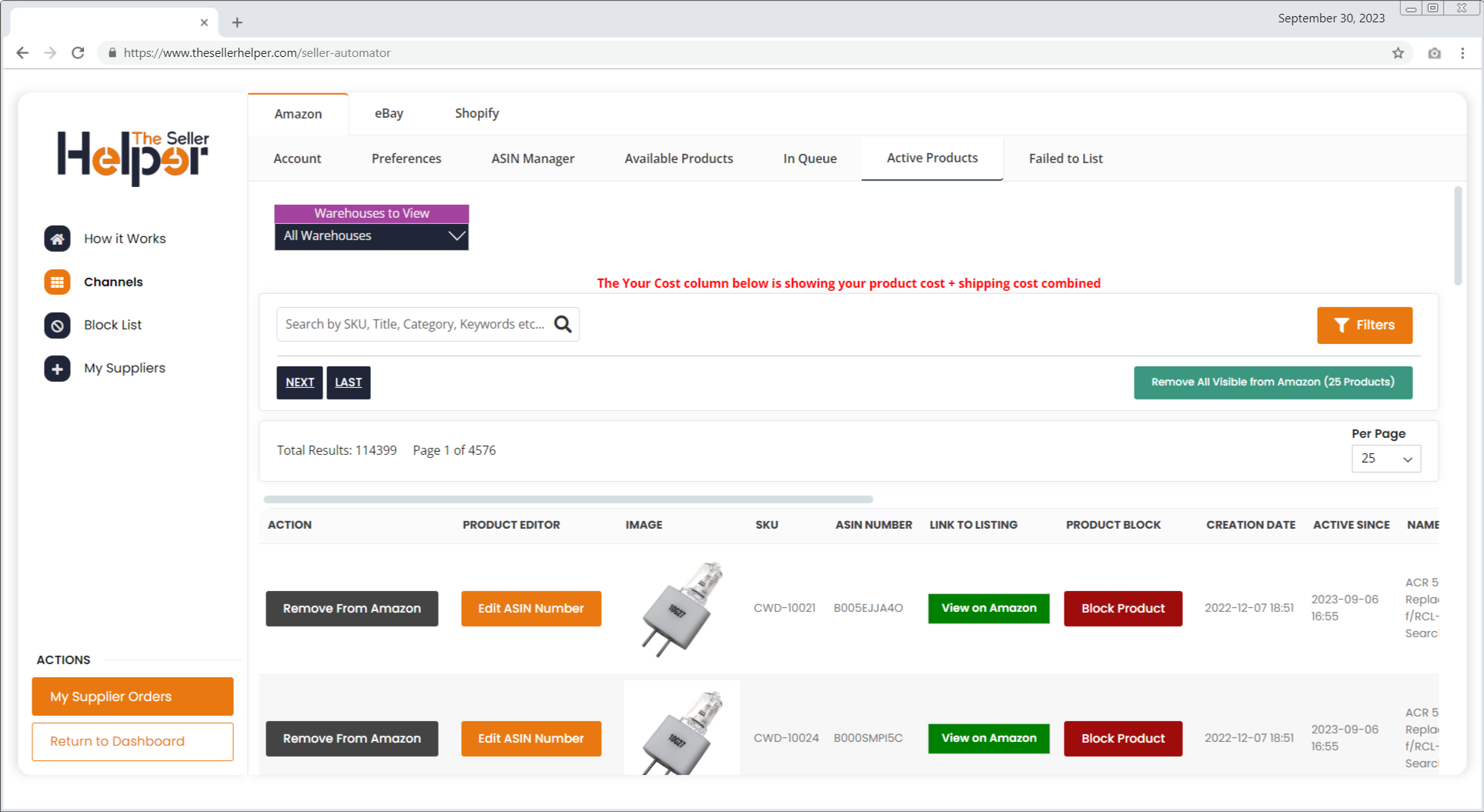This screenshot has height=812, width=1484.
Task: Jump to the LAST page of results
Action: pos(348,383)
